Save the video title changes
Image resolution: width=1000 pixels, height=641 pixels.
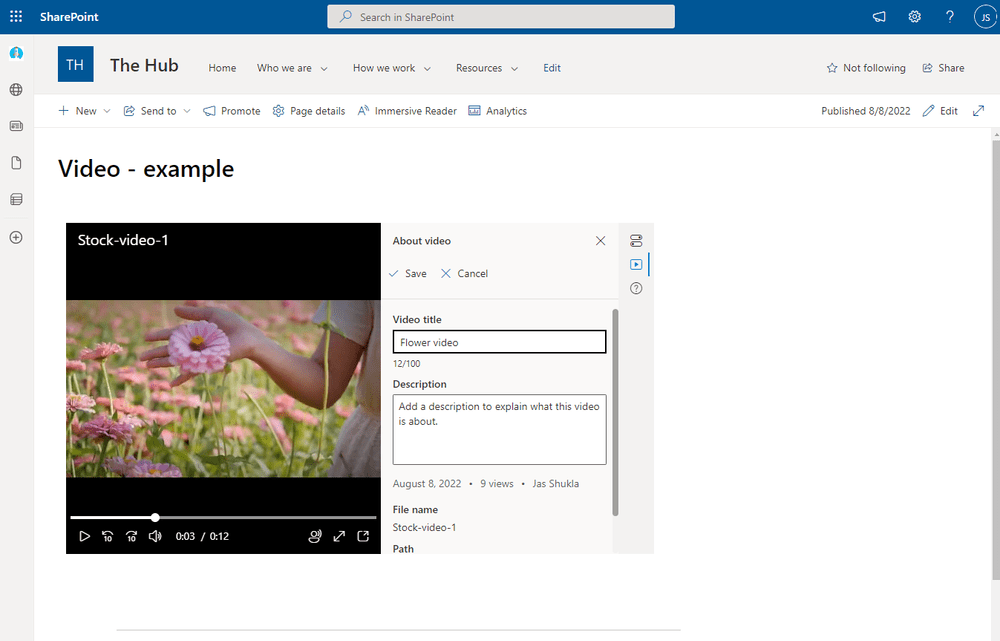[408, 273]
